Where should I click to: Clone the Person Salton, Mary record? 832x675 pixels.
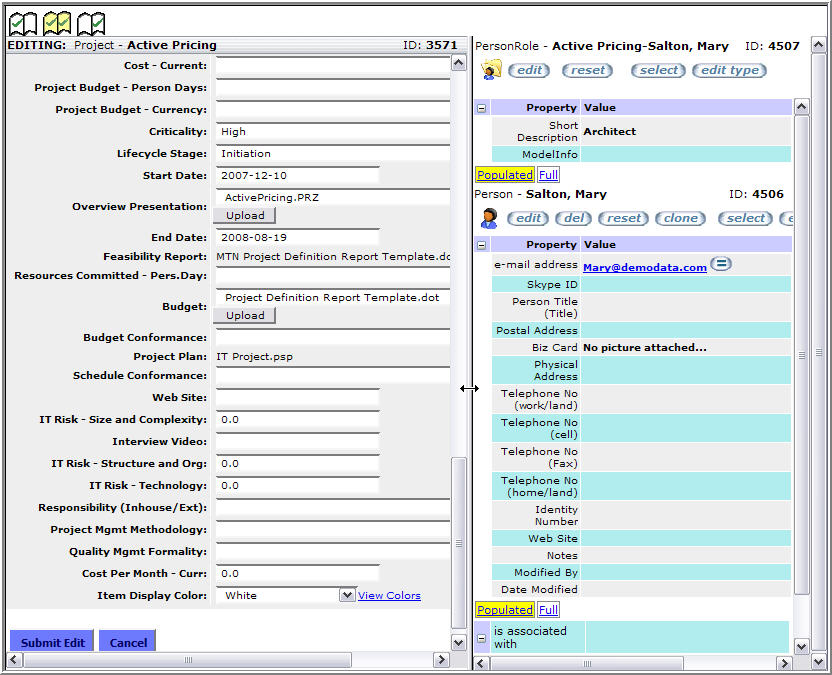click(x=681, y=218)
